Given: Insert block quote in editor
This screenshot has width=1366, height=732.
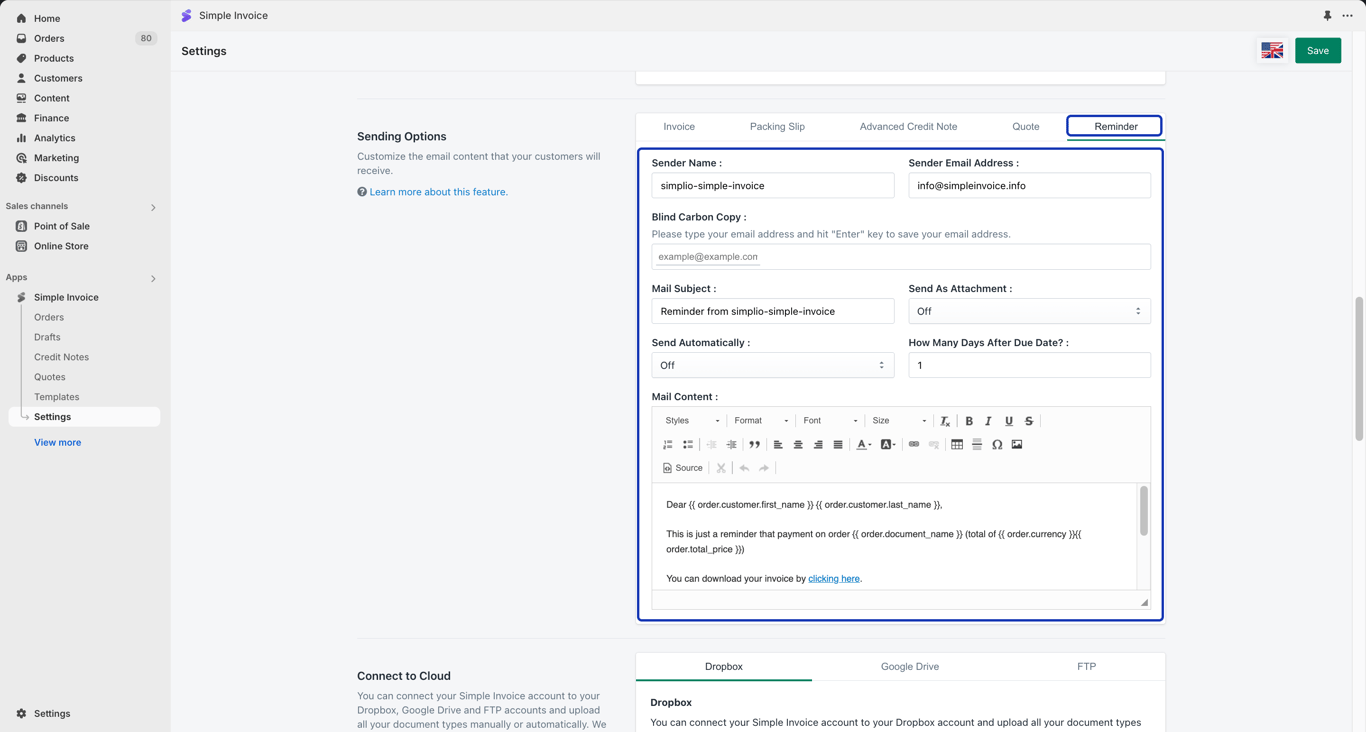Looking at the screenshot, I should tap(755, 444).
